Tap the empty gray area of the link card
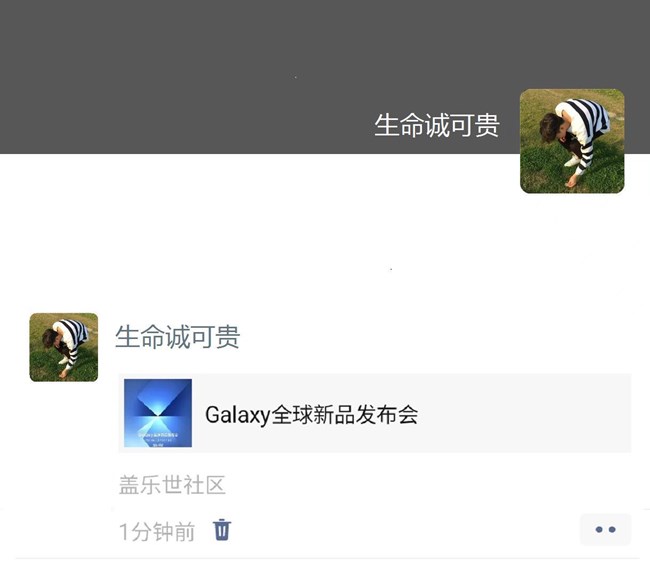Screen dimensions: 650x565 524,413
